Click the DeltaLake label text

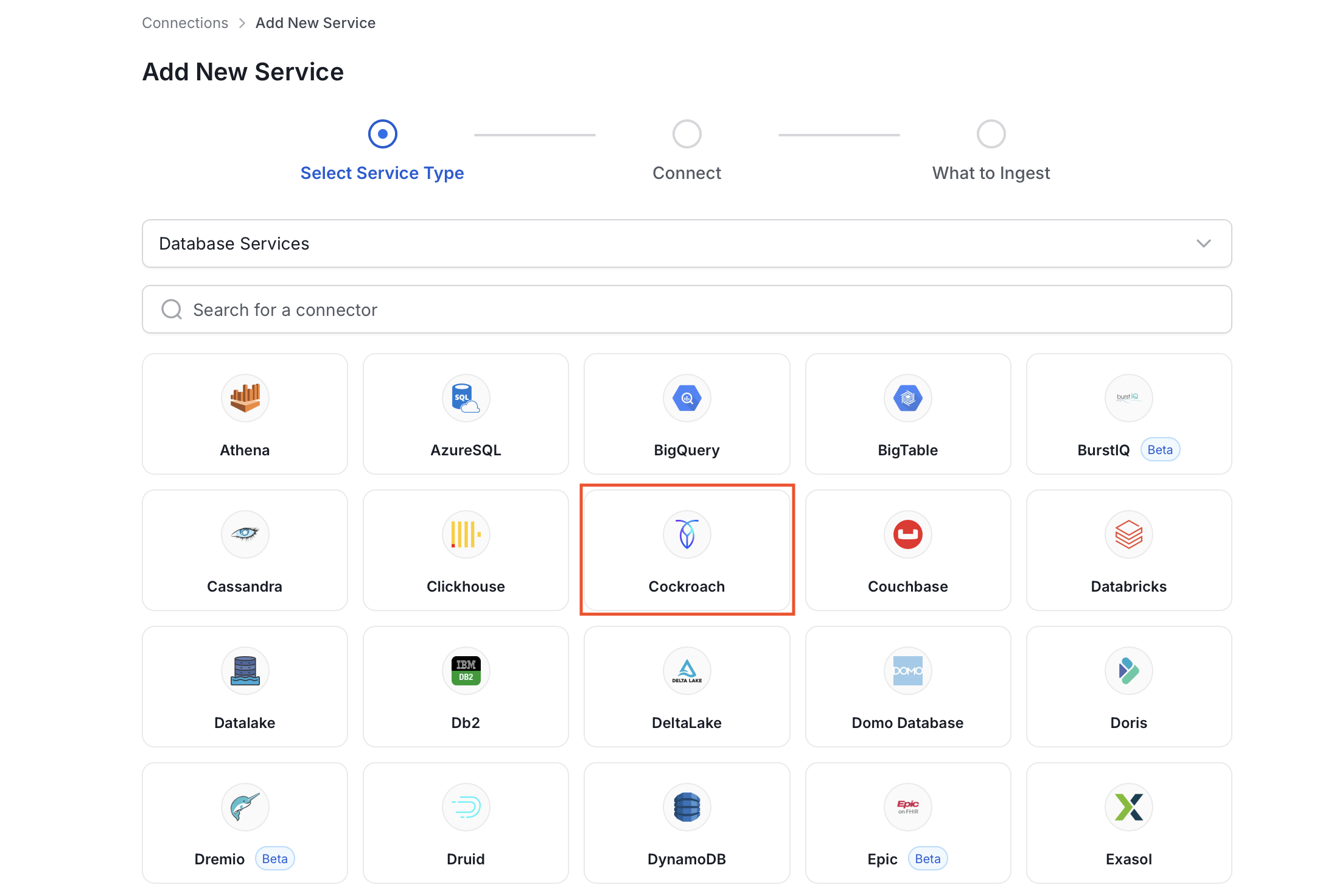tap(687, 723)
